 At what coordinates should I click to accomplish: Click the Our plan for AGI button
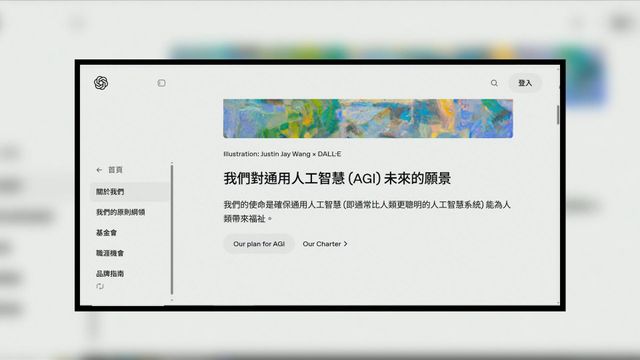point(259,244)
